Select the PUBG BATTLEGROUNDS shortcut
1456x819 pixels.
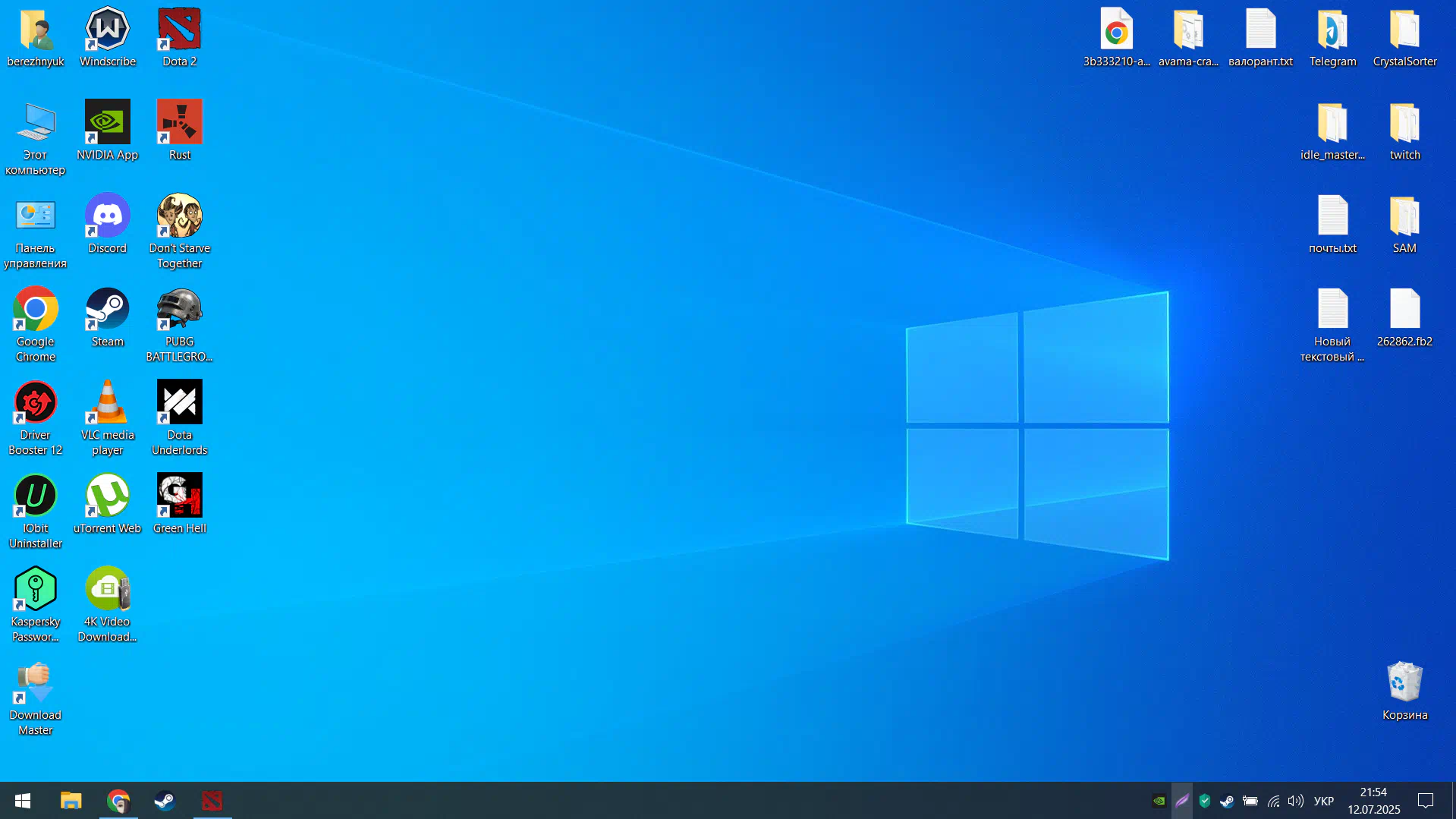click(179, 325)
